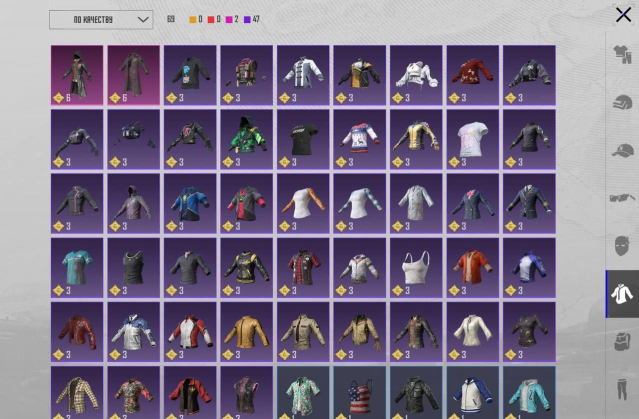Select the hooded trench coat with hat item

tap(77, 75)
